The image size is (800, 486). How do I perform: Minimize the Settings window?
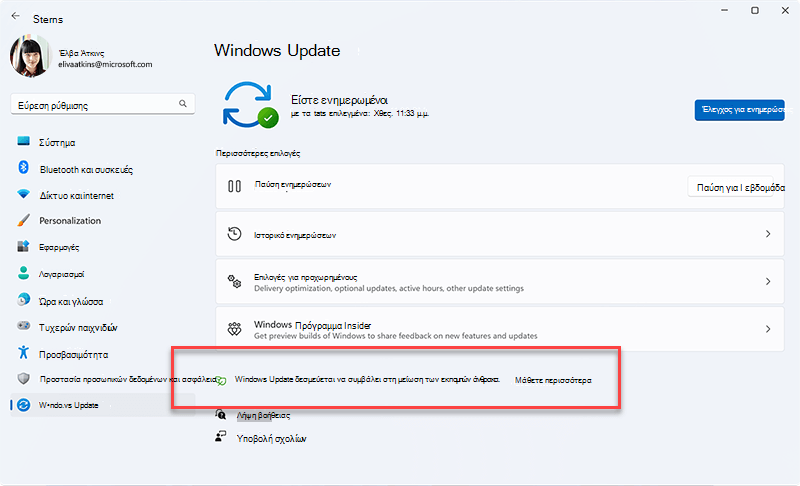pyautogui.click(x=724, y=10)
